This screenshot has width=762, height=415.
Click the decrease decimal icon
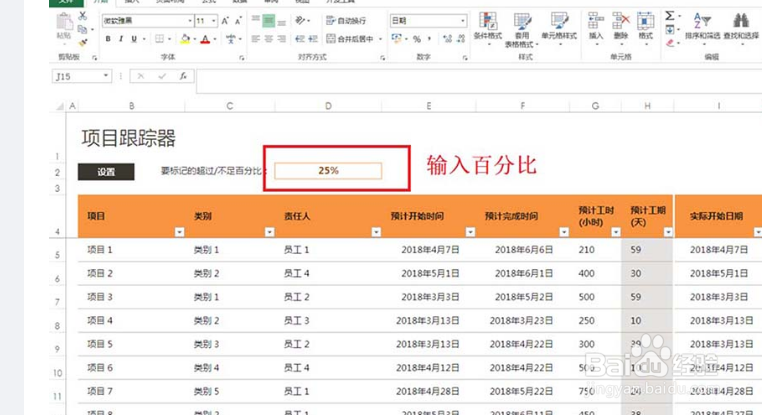[x=461, y=39]
